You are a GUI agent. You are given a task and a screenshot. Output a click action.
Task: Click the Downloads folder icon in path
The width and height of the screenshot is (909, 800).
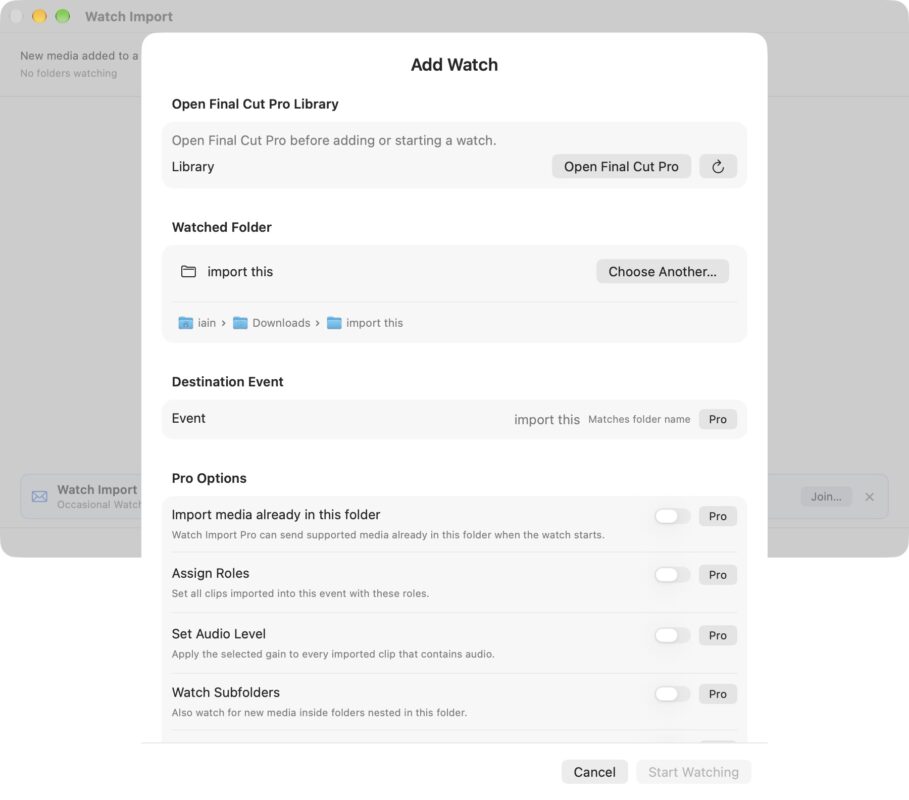click(x=240, y=323)
